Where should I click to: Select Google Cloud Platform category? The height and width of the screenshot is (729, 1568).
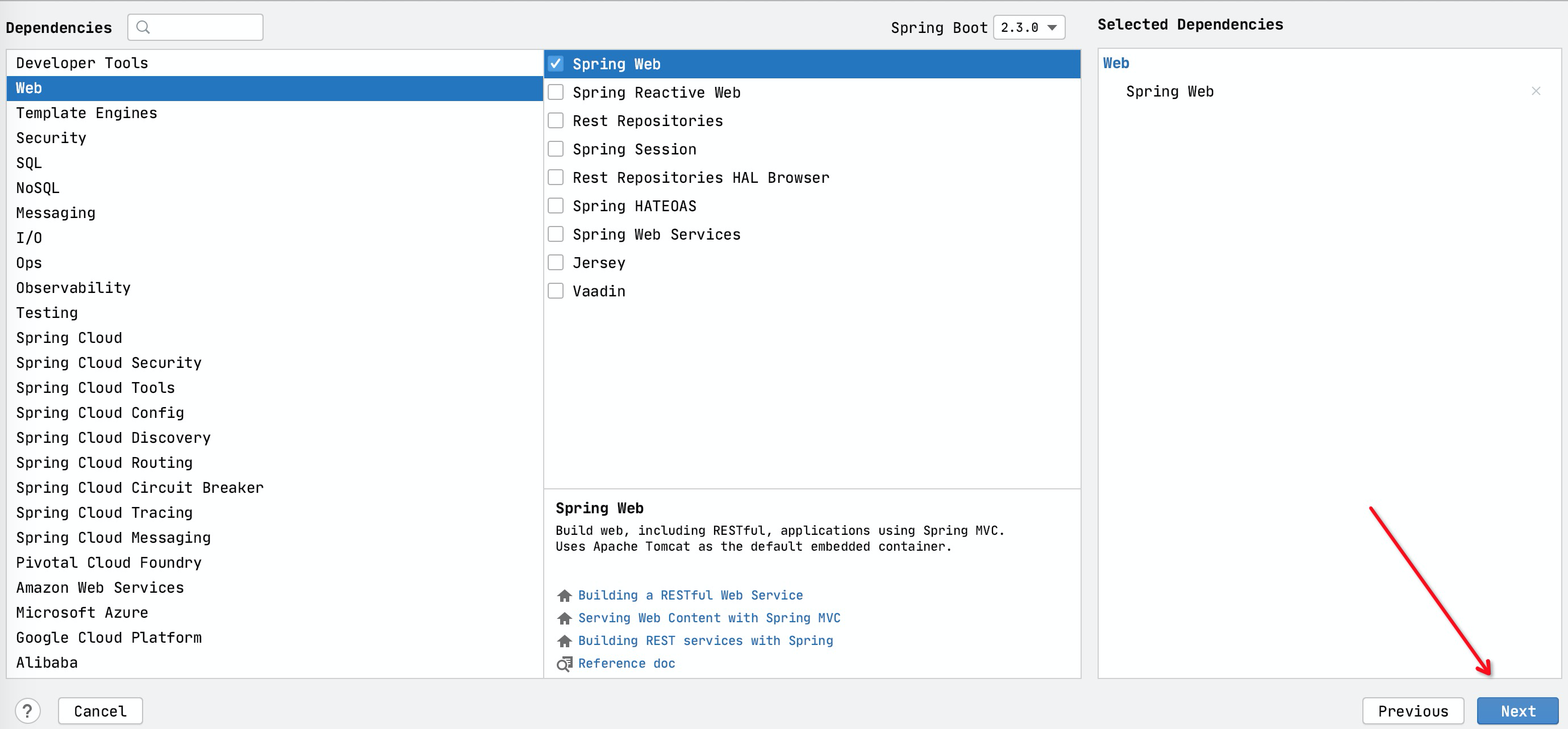(274, 637)
